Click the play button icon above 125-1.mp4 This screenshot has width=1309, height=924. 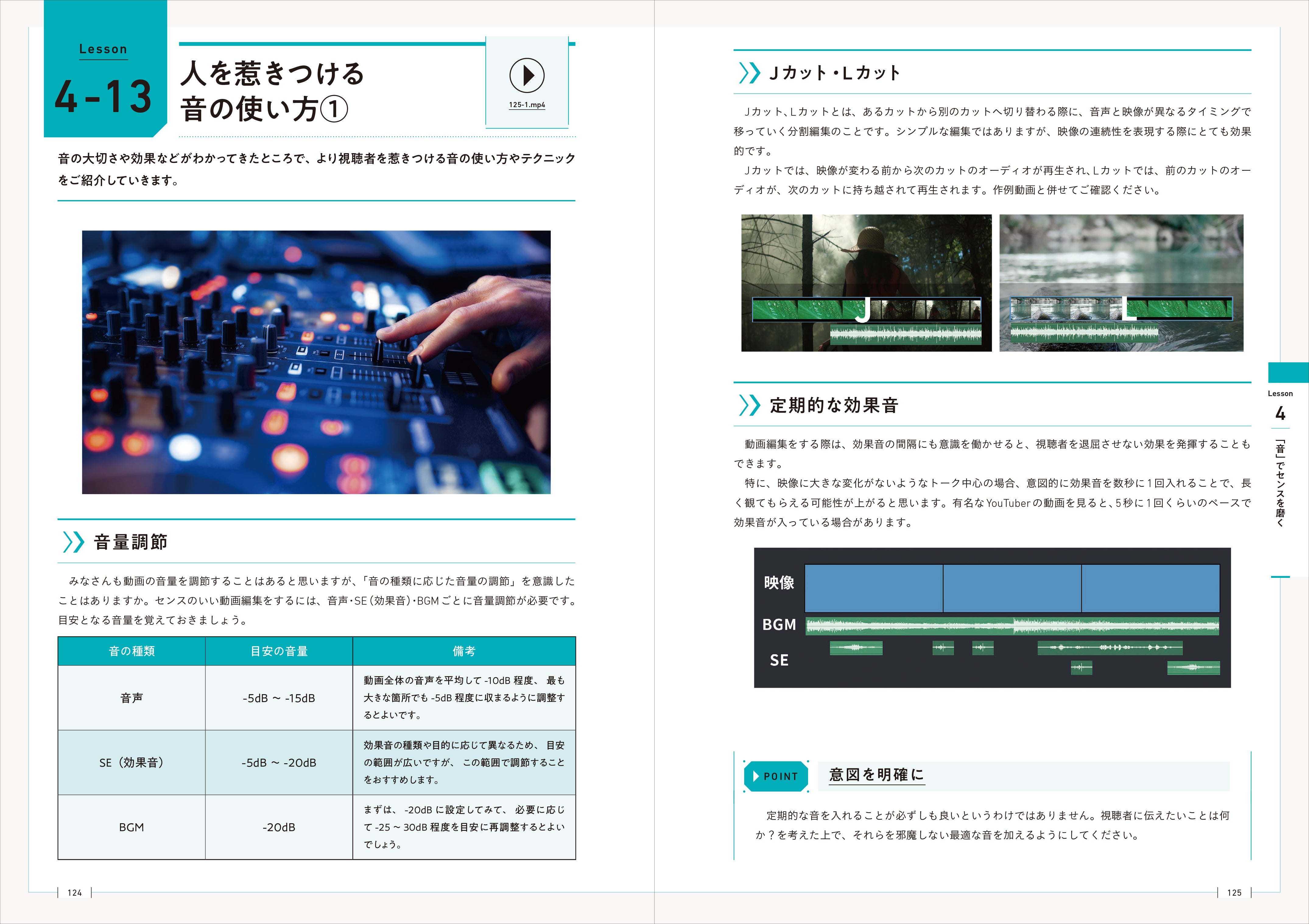(527, 75)
